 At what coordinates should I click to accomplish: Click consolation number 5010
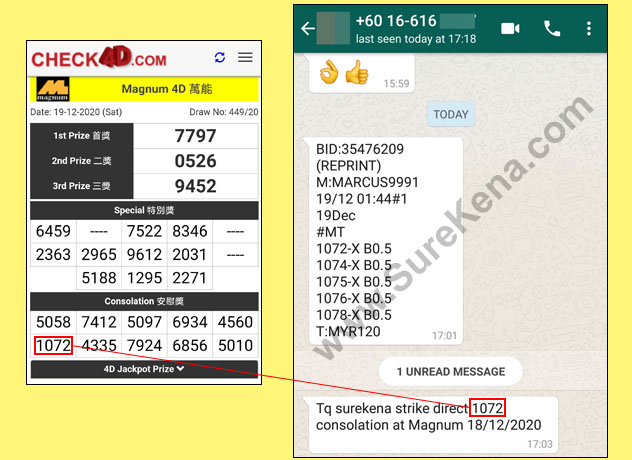click(235, 346)
